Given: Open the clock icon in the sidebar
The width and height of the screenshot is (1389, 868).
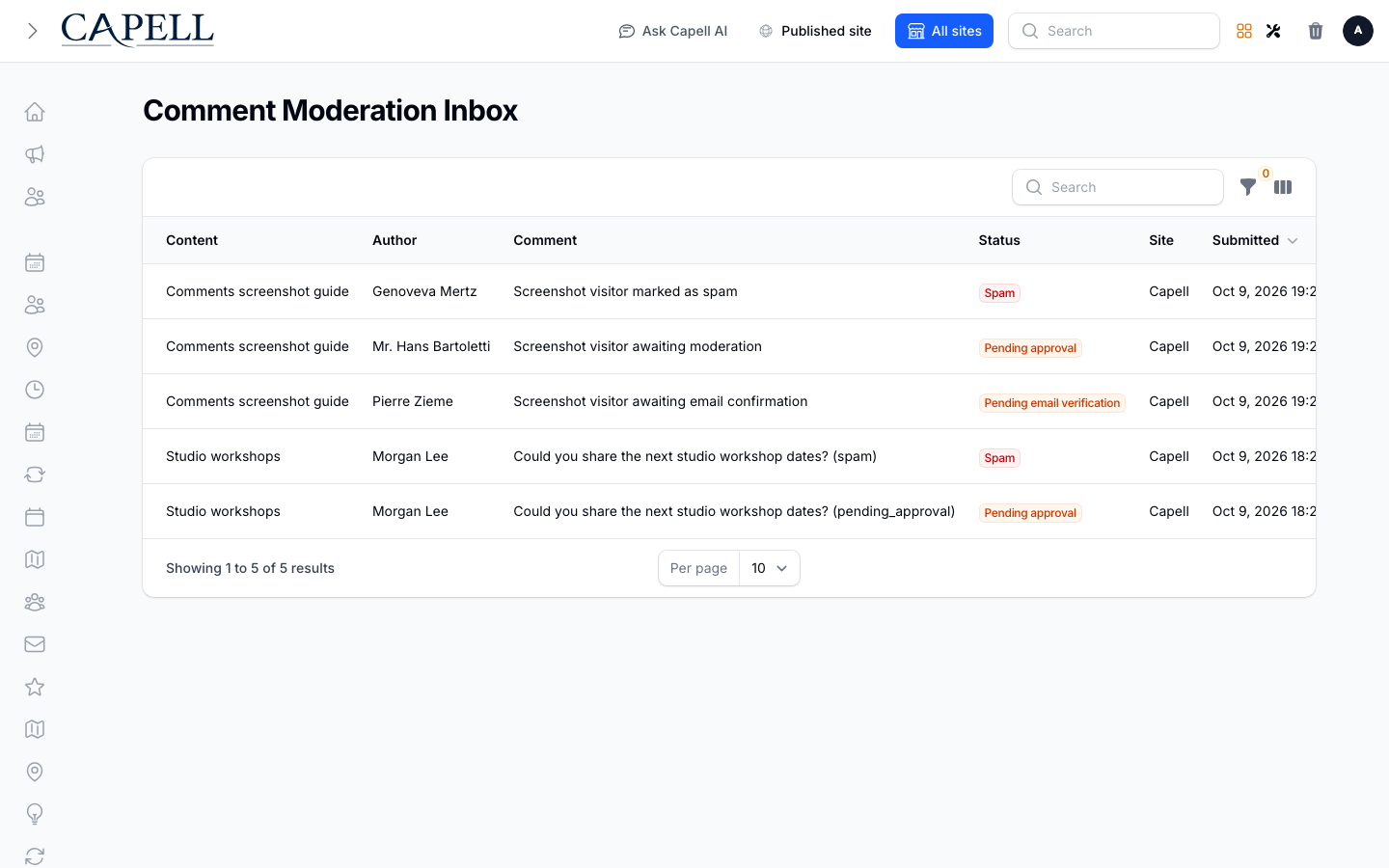Looking at the screenshot, I should [35, 390].
